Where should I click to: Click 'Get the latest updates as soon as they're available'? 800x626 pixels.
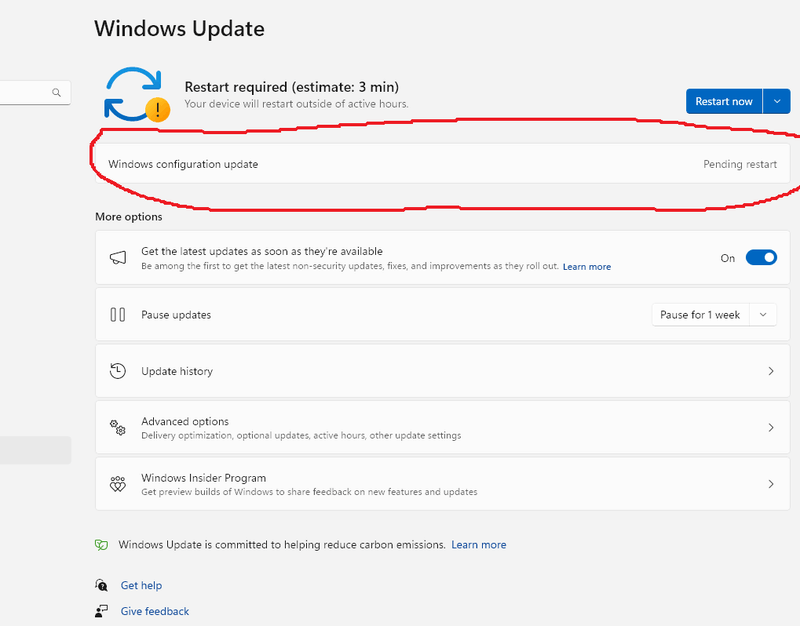click(x=262, y=252)
